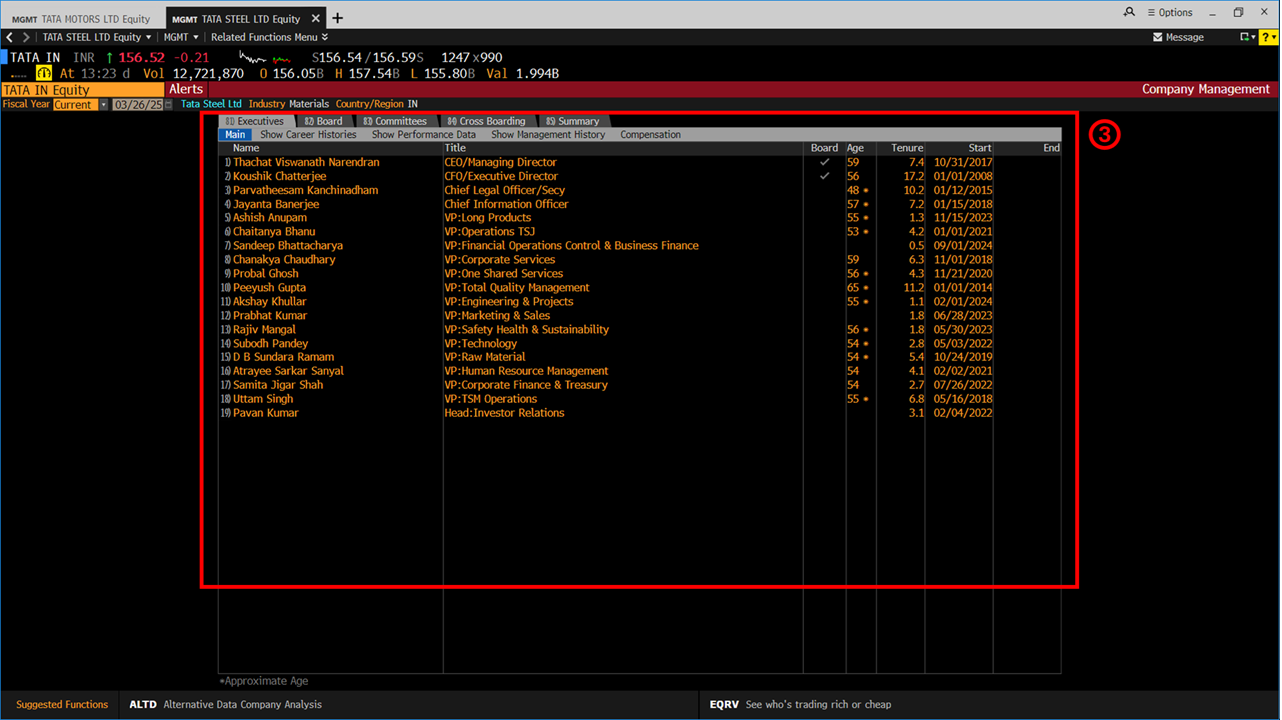Select Rajiv Mangal
Viewport: 1282px width, 720px height.
coord(264,330)
